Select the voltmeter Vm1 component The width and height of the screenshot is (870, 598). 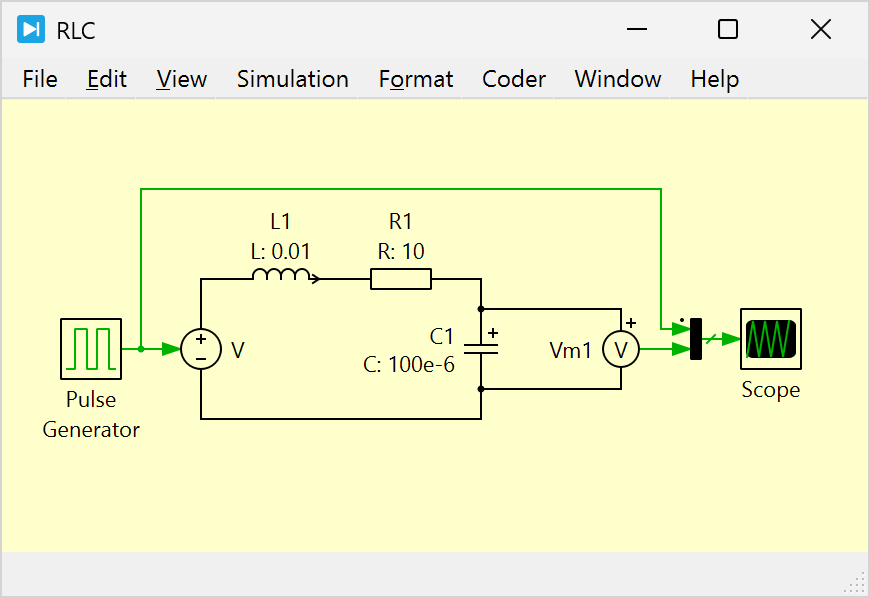point(620,349)
